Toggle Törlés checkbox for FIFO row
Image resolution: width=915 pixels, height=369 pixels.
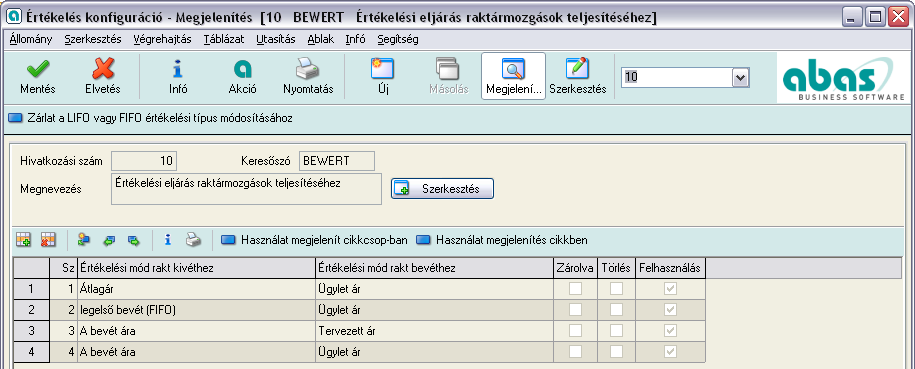coord(616,309)
